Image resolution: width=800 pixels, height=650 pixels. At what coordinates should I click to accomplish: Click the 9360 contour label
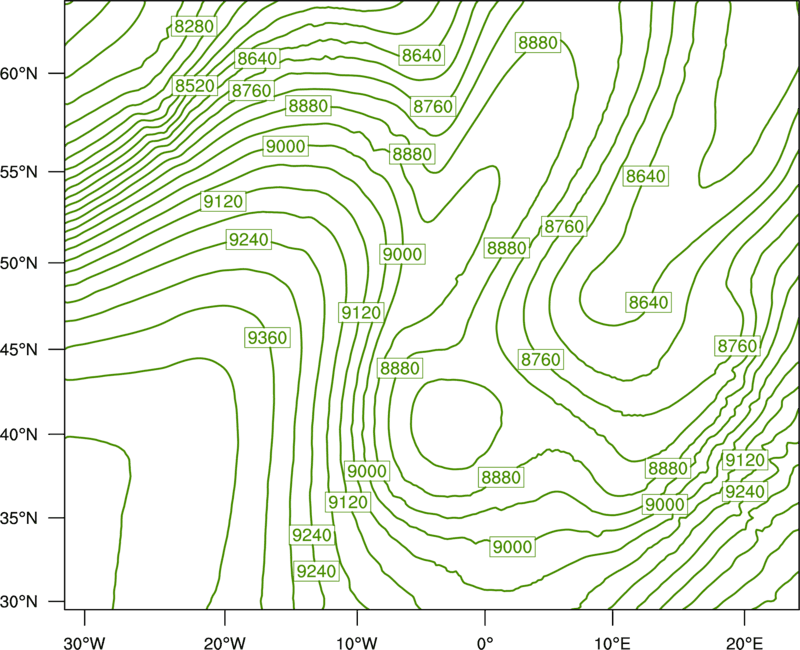[267, 337]
